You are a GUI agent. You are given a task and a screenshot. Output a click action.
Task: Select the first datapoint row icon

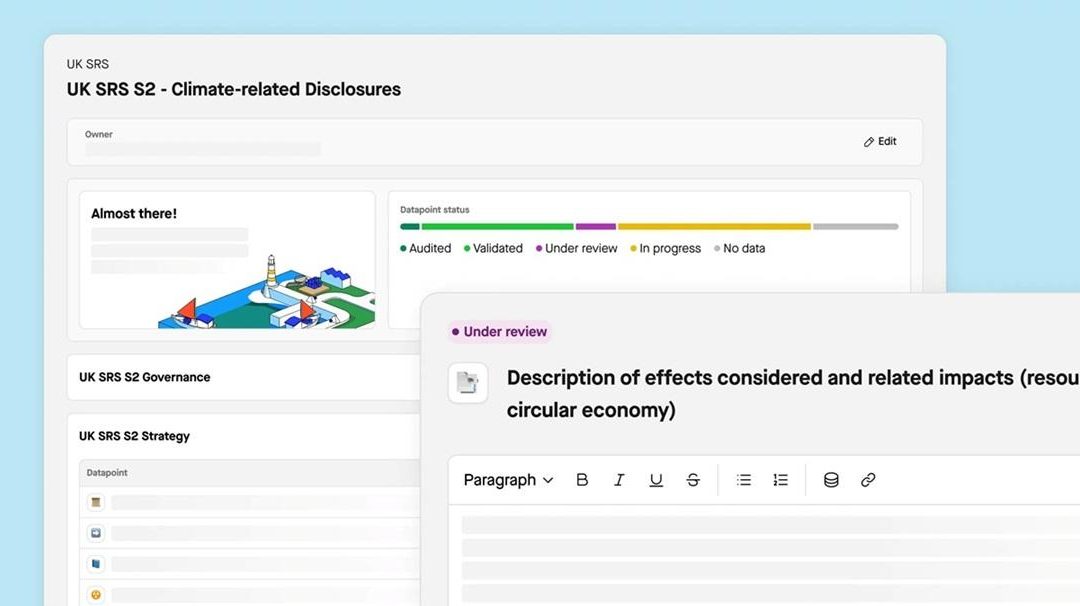point(96,502)
